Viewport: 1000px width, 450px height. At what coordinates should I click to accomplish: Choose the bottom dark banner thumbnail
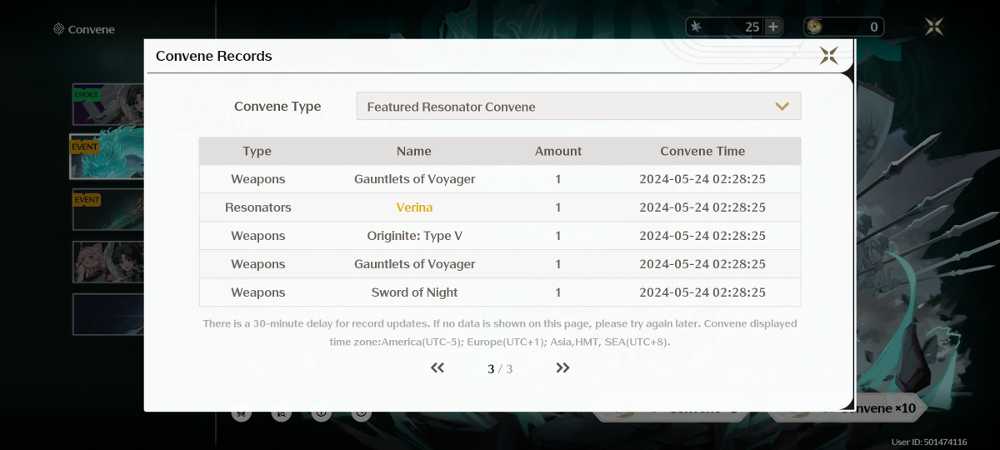pyautogui.click(x=108, y=314)
